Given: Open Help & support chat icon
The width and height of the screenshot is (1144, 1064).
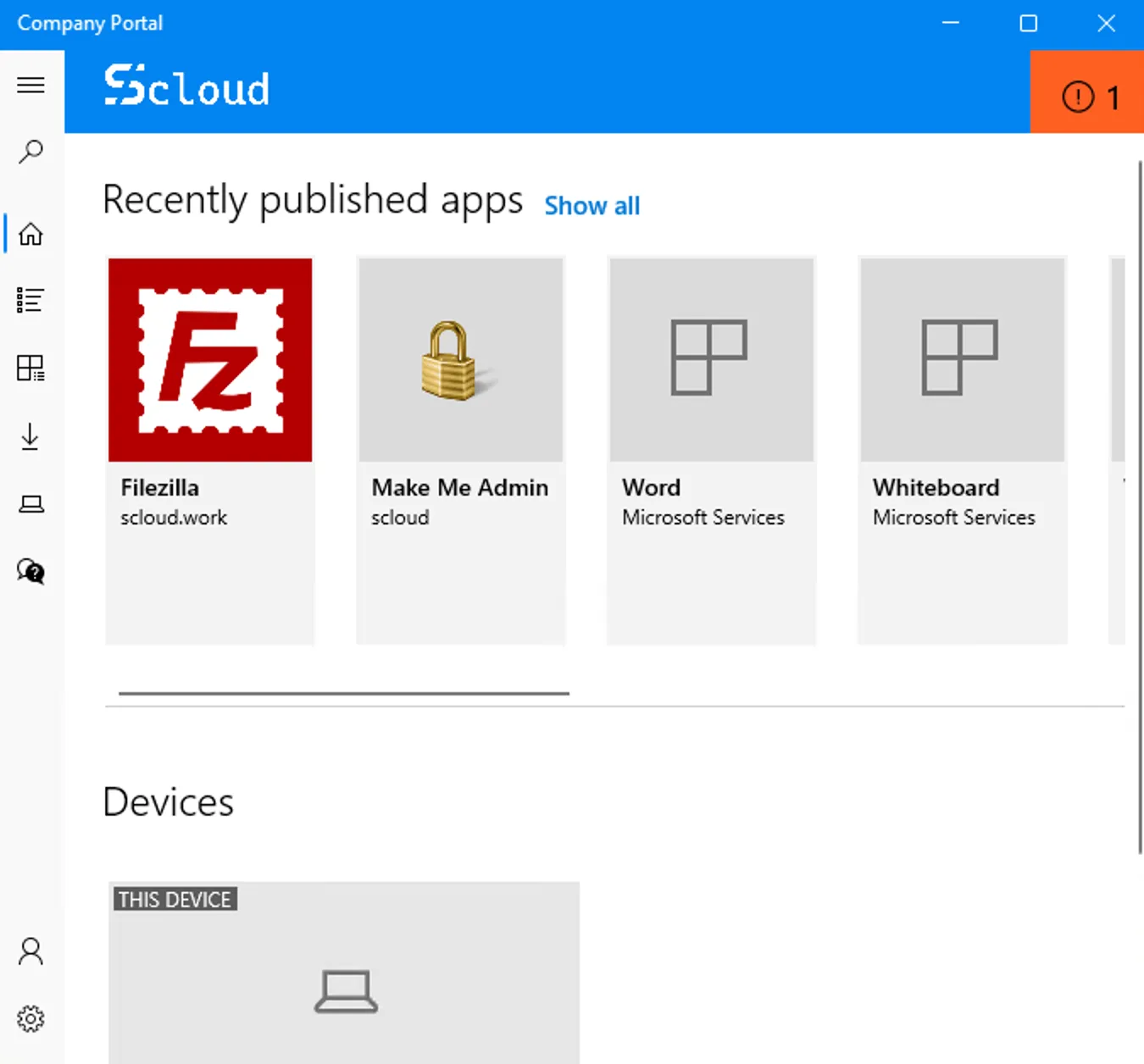Looking at the screenshot, I should (31, 571).
